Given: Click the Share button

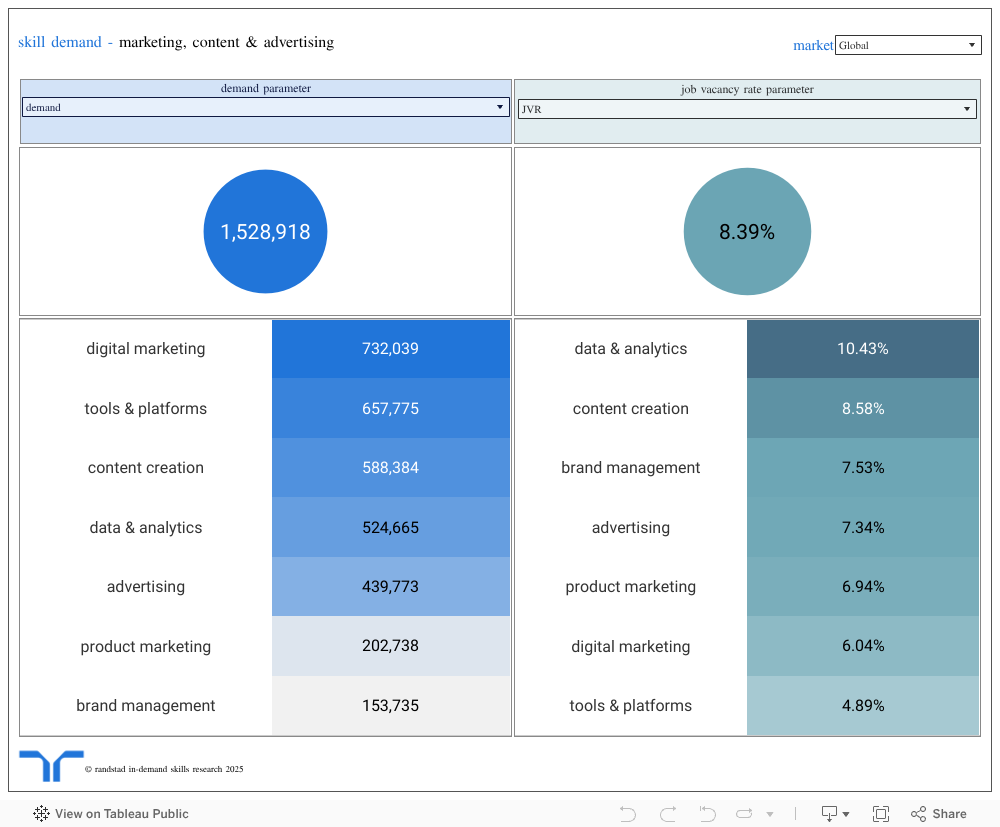Looking at the screenshot, I should pyautogui.click(x=939, y=814).
